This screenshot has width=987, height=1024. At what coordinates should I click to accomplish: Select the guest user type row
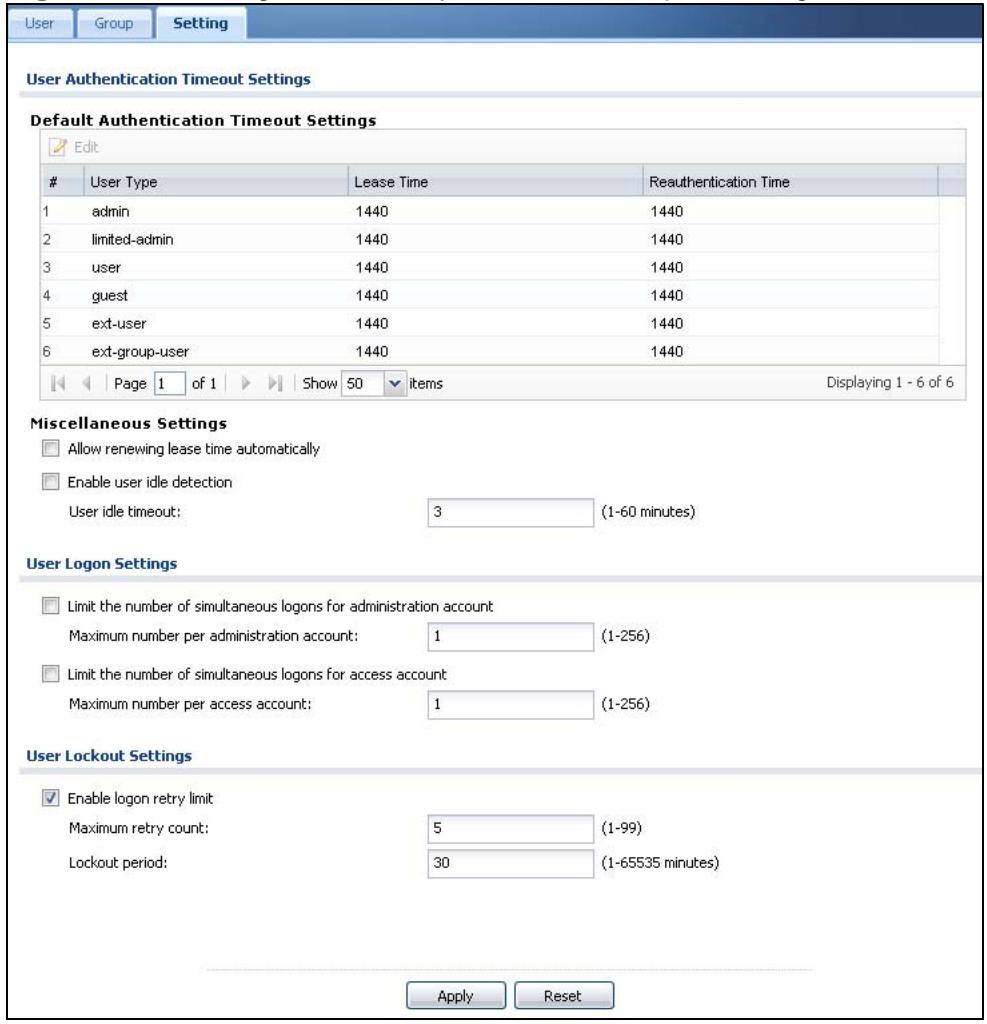pos(490,295)
